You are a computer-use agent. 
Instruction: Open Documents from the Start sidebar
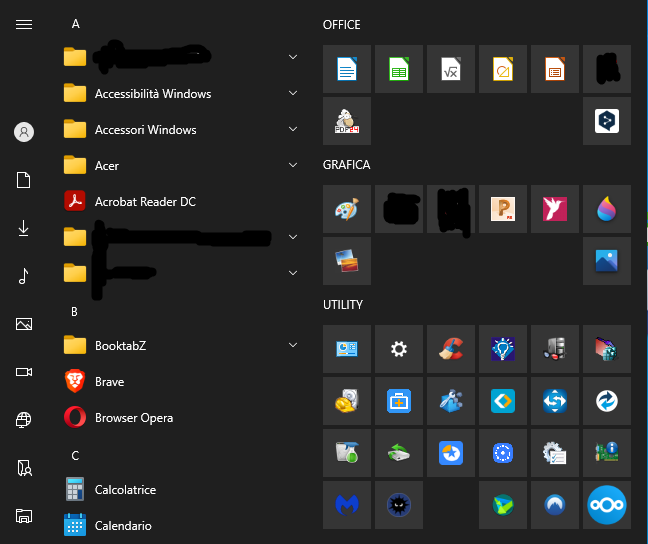(24, 180)
